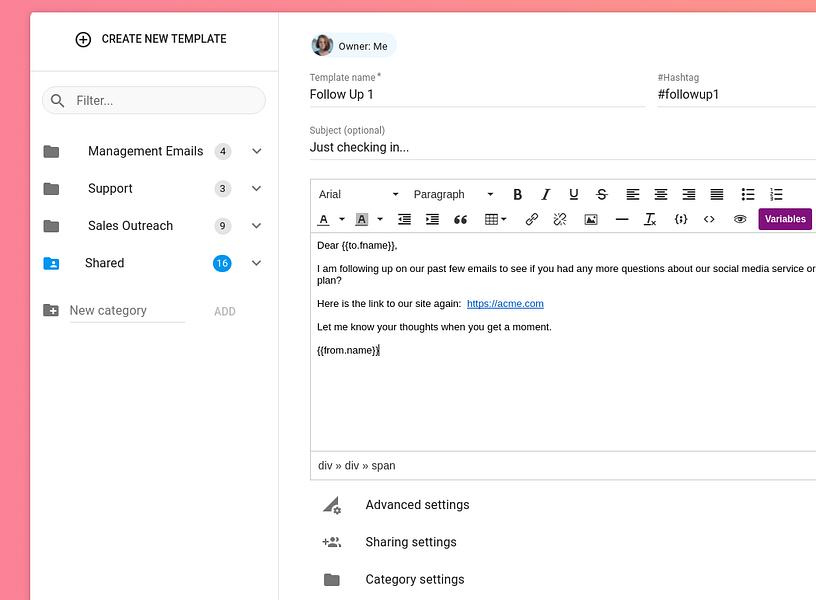Viewport: 816px width, 600px height.
Task: Click the Owner: Me chip
Action: (x=353, y=46)
